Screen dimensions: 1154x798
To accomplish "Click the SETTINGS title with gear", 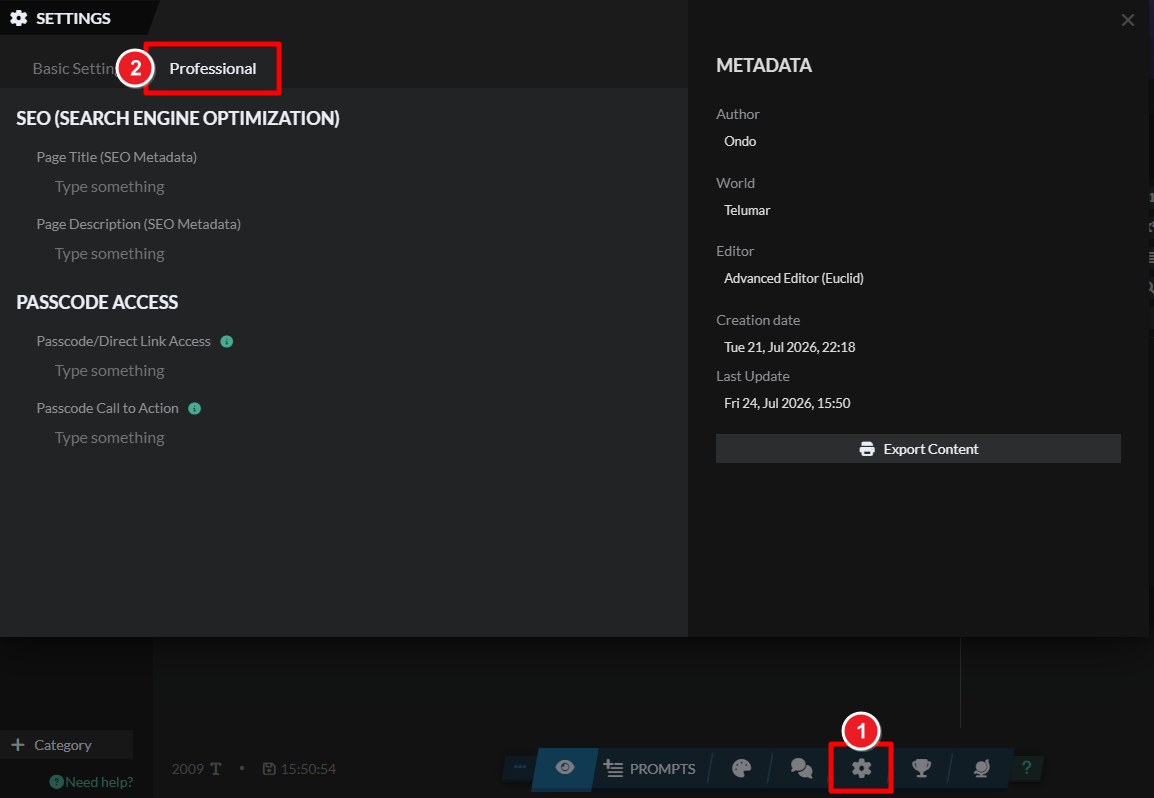I will point(60,18).
